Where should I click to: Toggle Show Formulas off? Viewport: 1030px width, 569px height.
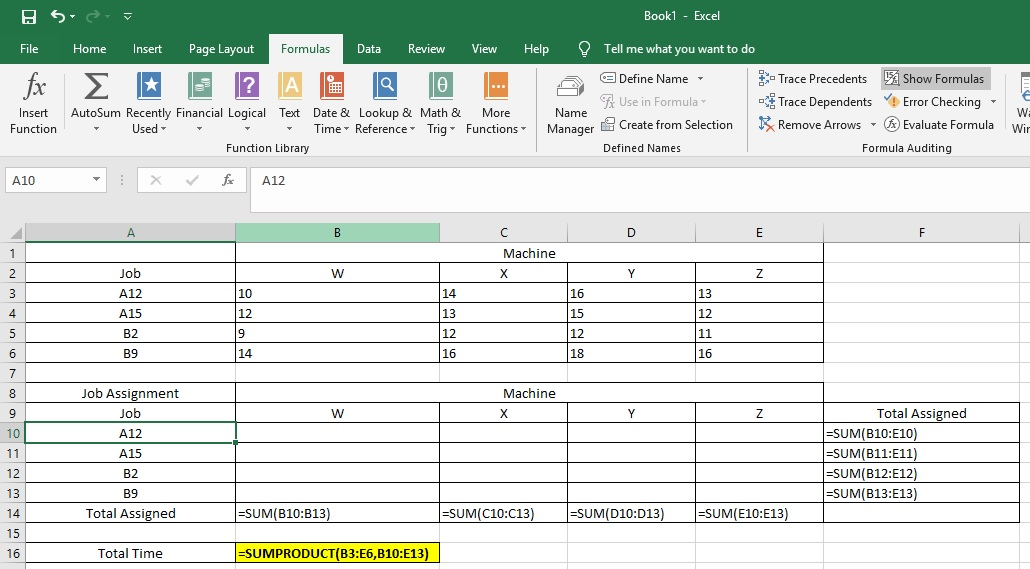pyautogui.click(x=934, y=79)
